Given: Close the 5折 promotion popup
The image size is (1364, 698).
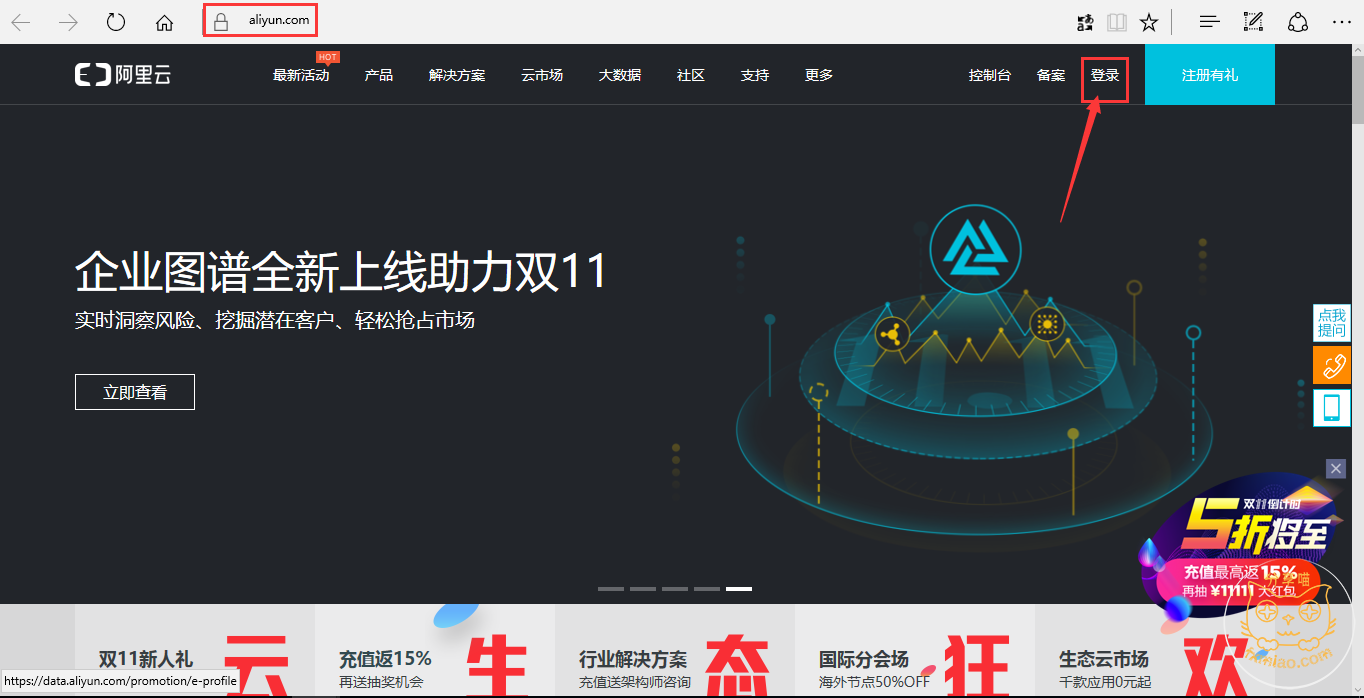Looking at the screenshot, I should [x=1336, y=468].
